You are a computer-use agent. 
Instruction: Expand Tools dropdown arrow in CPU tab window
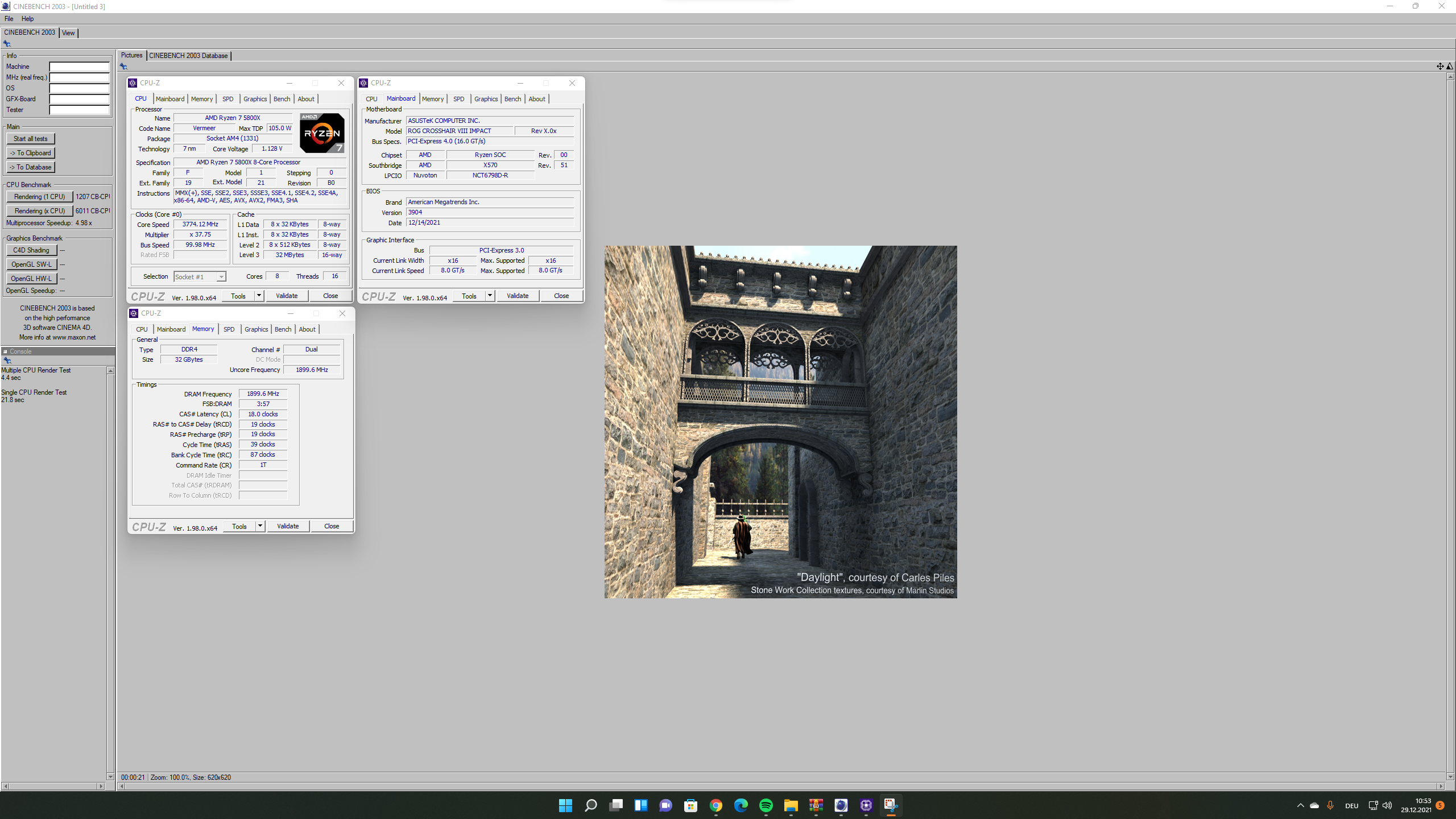(x=259, y=296)
